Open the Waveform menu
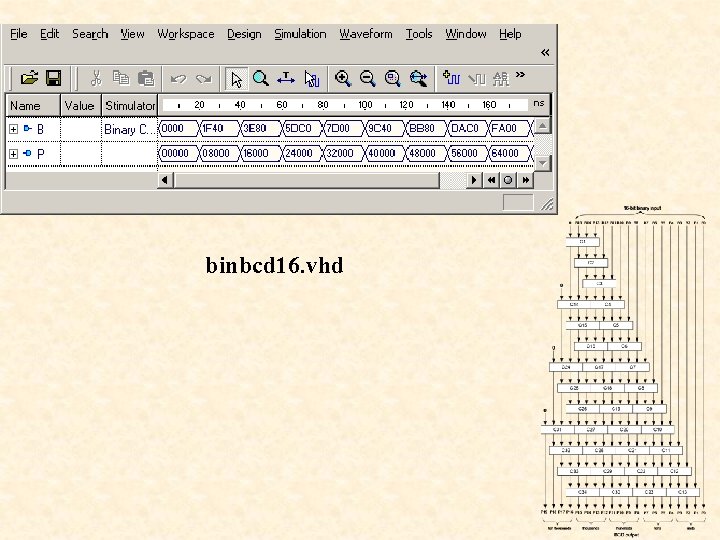720x540 pixels. coord(366,34)
